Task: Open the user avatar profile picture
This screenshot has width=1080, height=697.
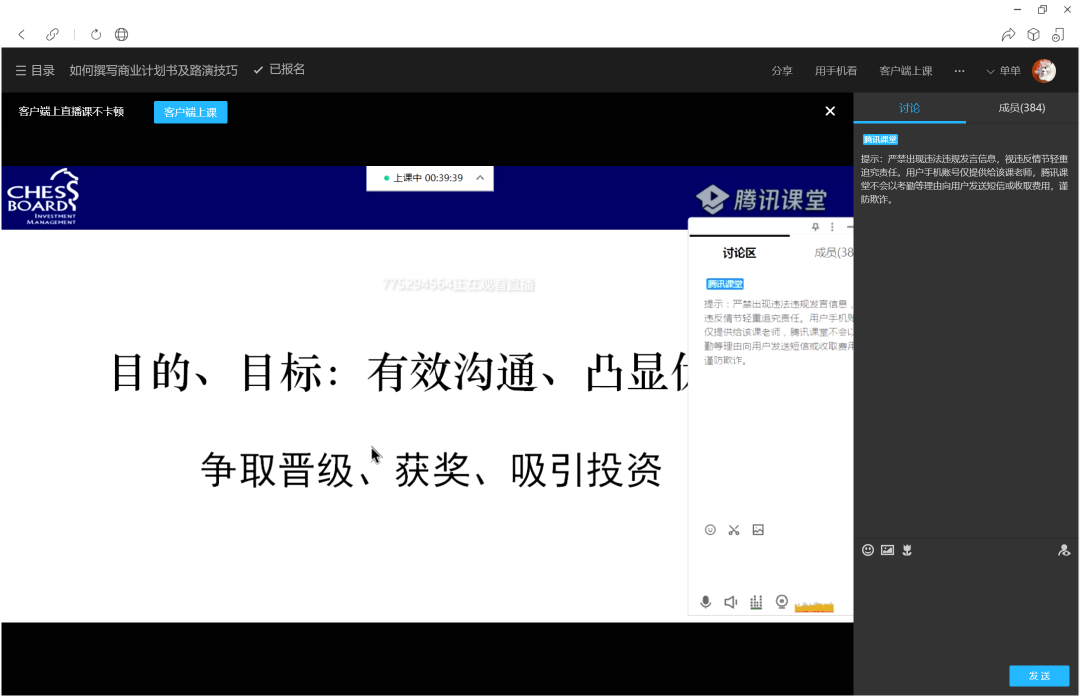Action: (x=1044, y=70)
